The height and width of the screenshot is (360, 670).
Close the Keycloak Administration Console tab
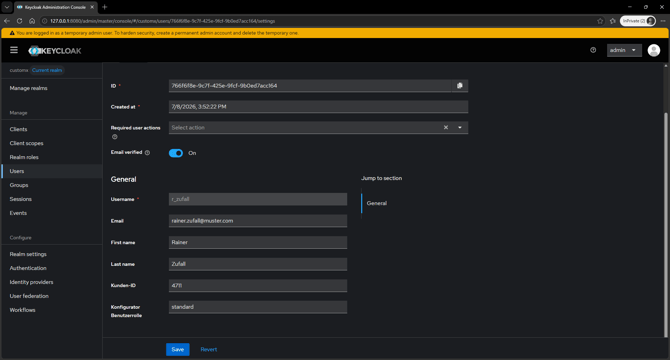(x=92, y=7)
